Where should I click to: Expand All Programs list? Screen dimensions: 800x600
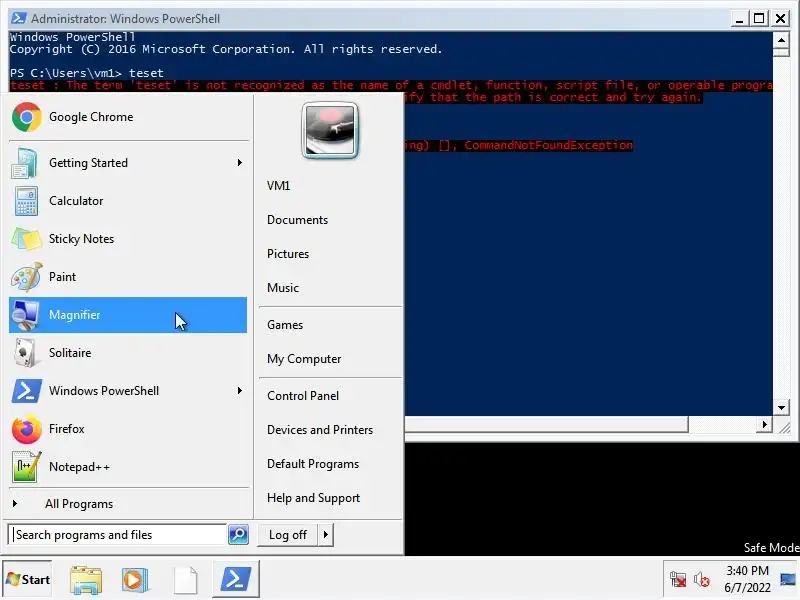coord(128,504)
